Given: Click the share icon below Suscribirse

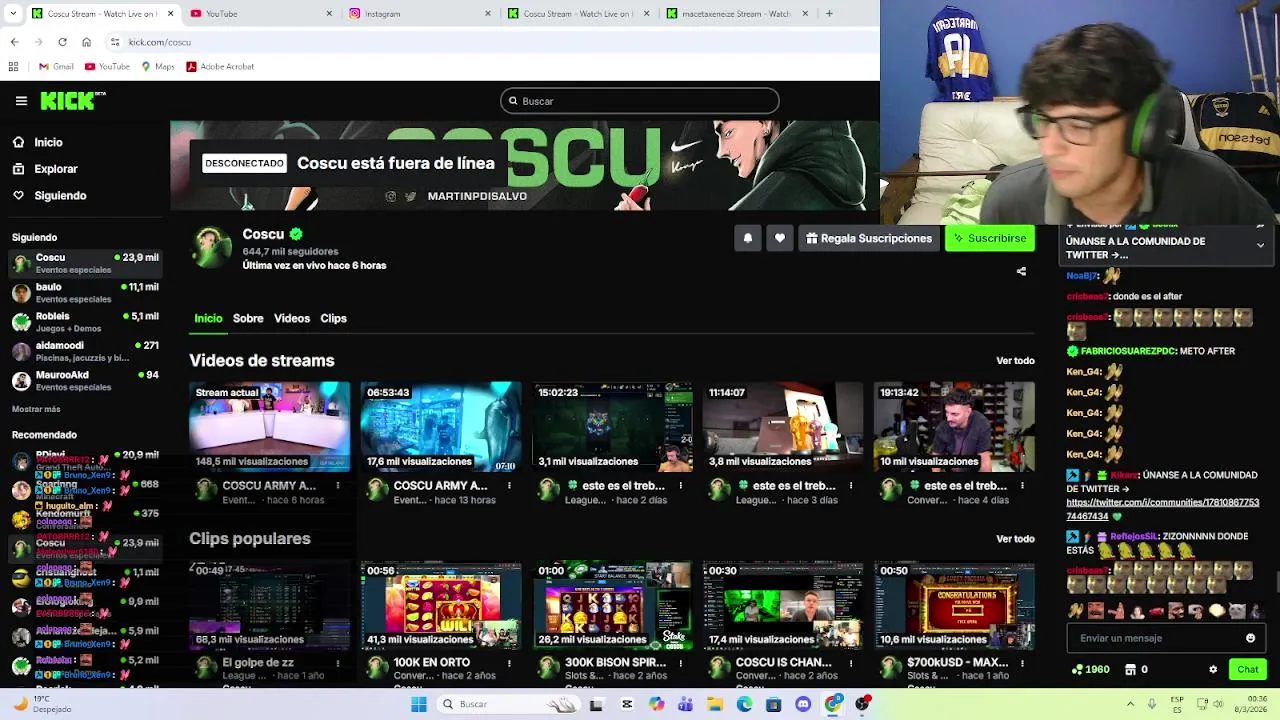Looking at the screenshot, I should click(1021, 271).
